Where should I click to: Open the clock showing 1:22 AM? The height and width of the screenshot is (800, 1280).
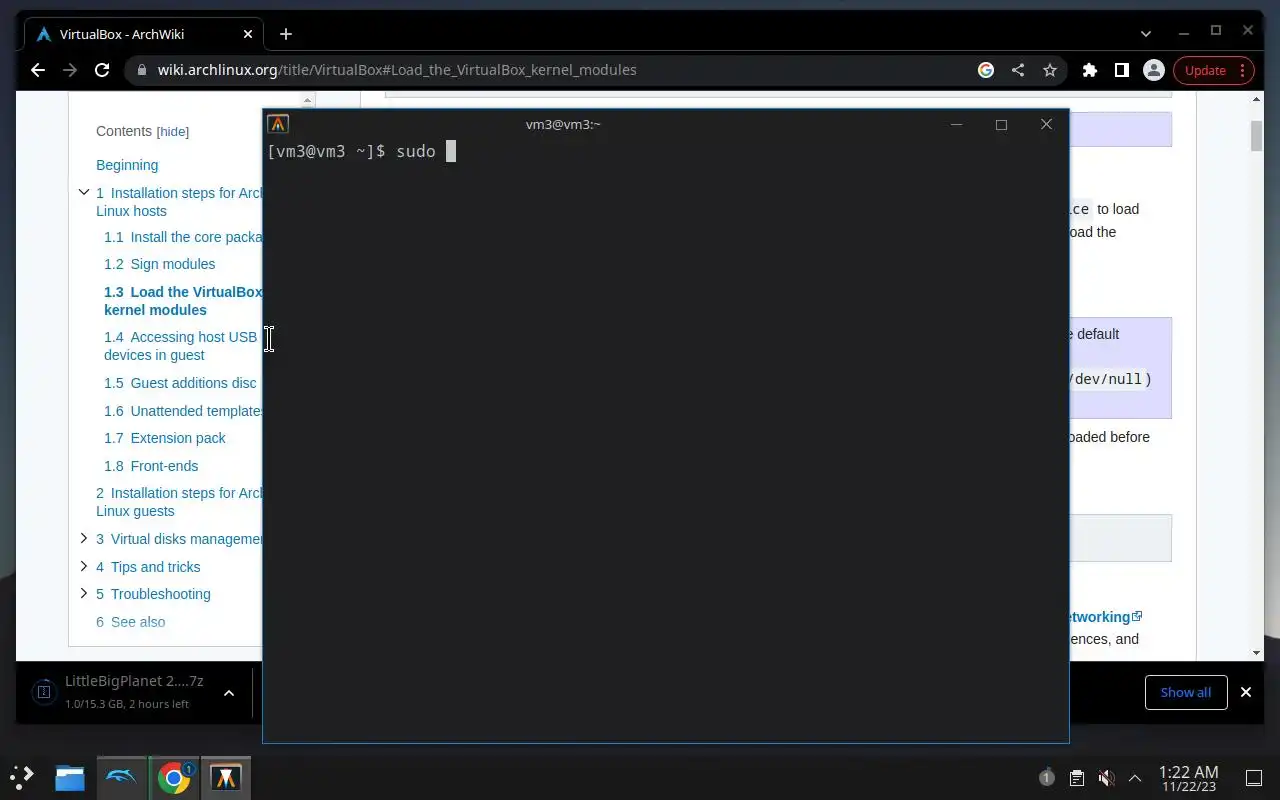click(x=1188, y=777)
